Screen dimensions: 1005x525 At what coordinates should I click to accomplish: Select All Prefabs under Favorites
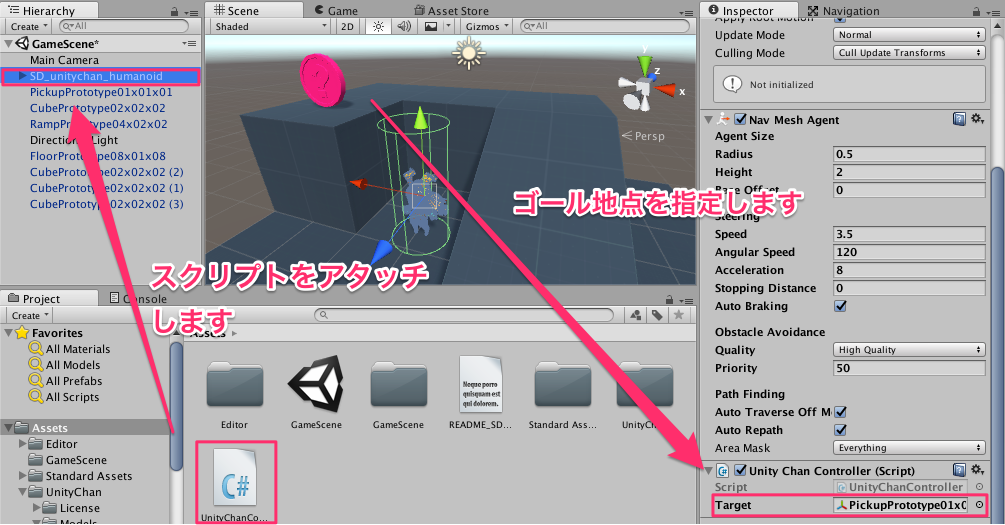(x=74, y=381)
